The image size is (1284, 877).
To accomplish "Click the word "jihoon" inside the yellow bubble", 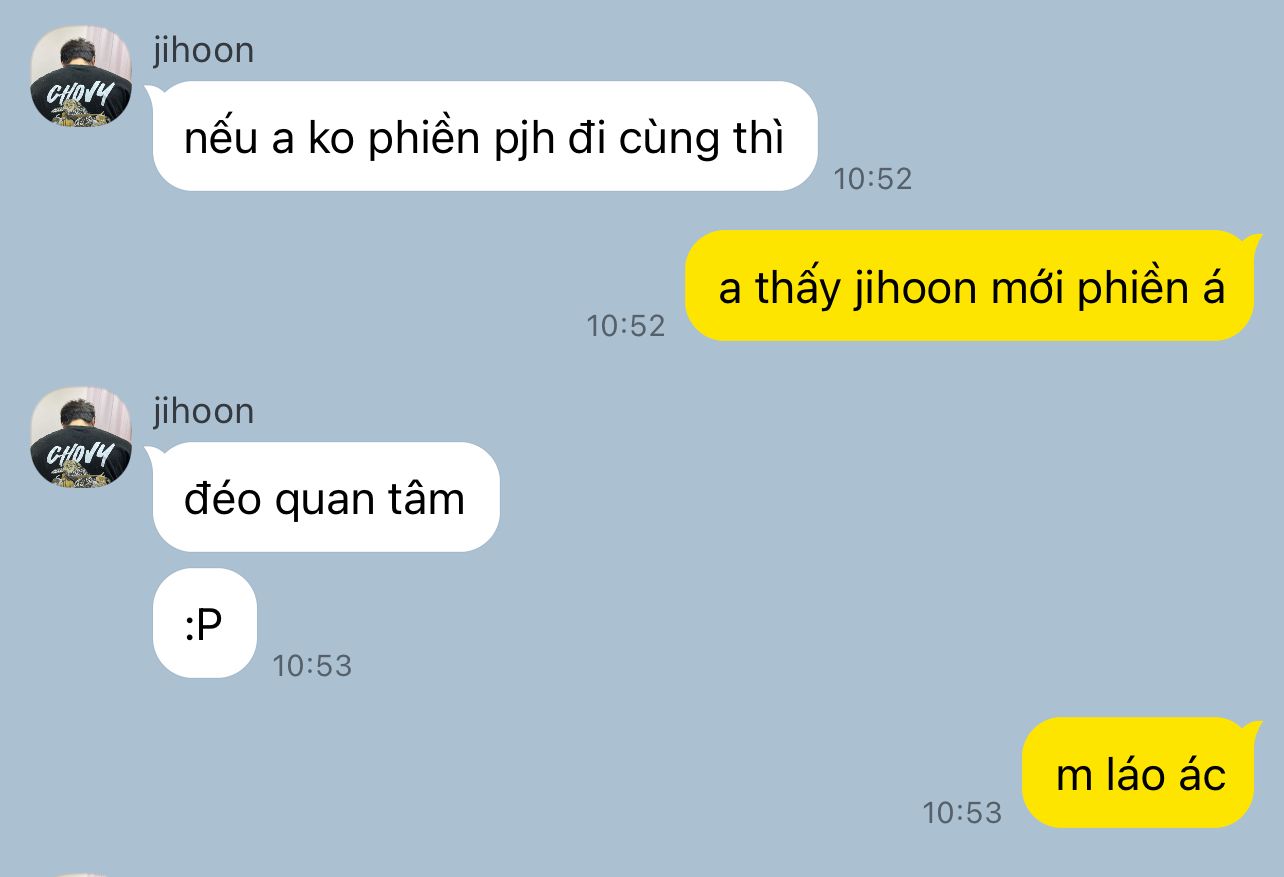I will (x=915, y=289).
